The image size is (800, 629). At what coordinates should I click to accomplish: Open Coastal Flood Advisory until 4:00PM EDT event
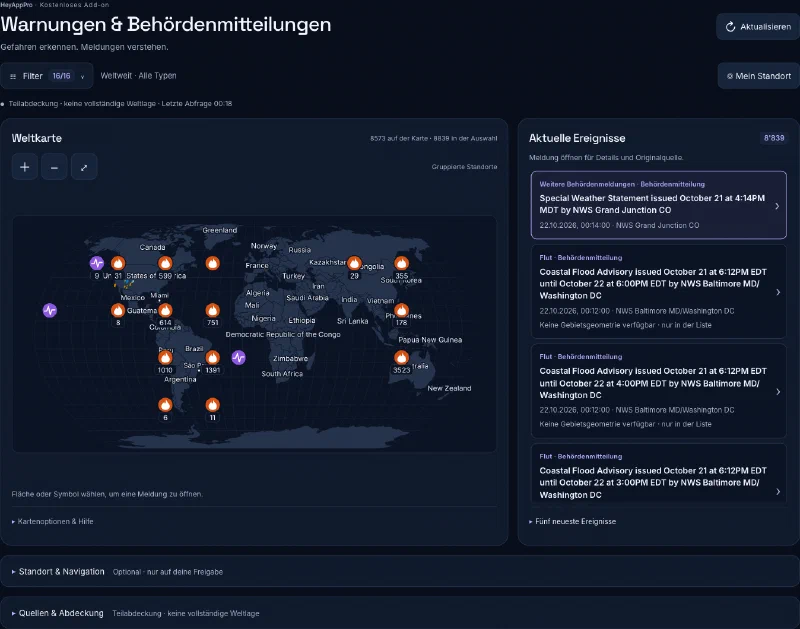click(659, 391)
